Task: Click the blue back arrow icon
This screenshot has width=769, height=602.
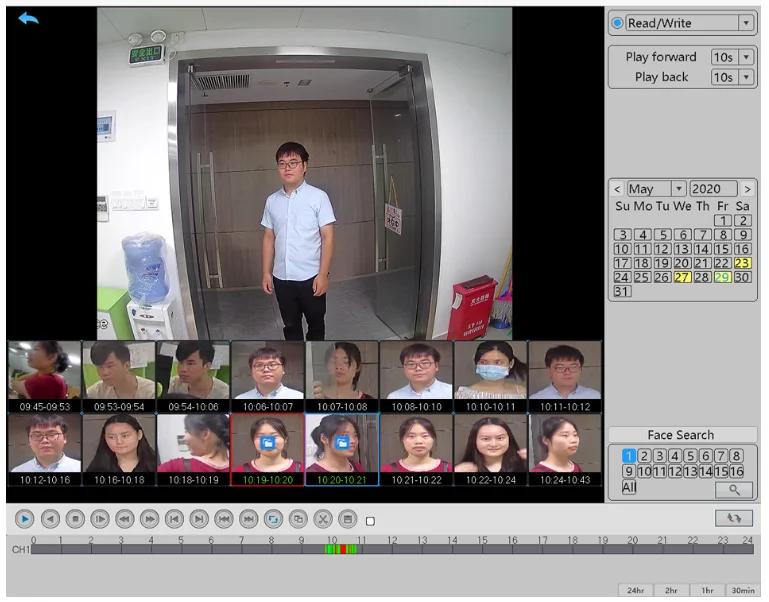Action: pos(28,19)
